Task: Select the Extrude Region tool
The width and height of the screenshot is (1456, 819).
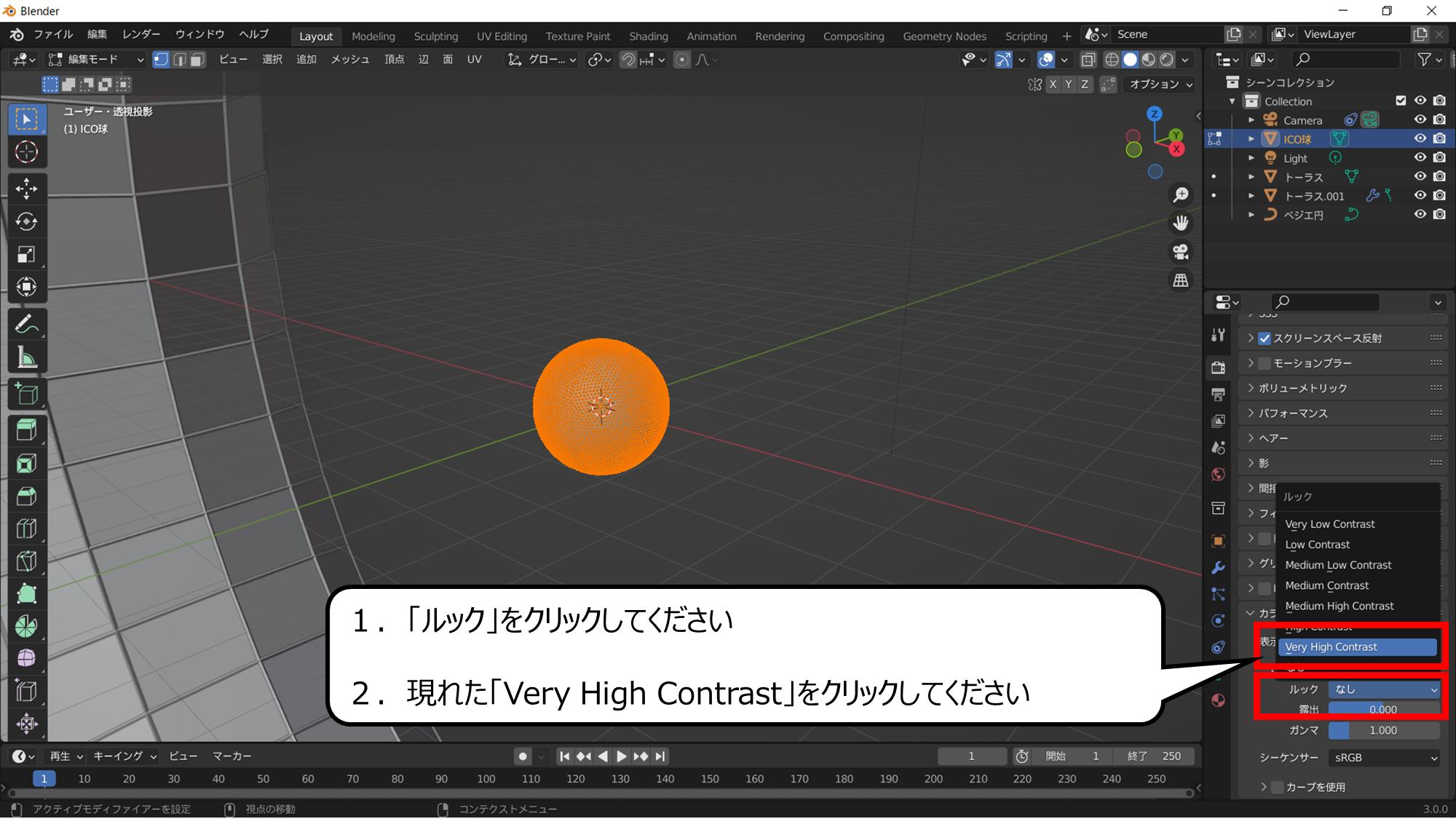Action: [27, 430]
